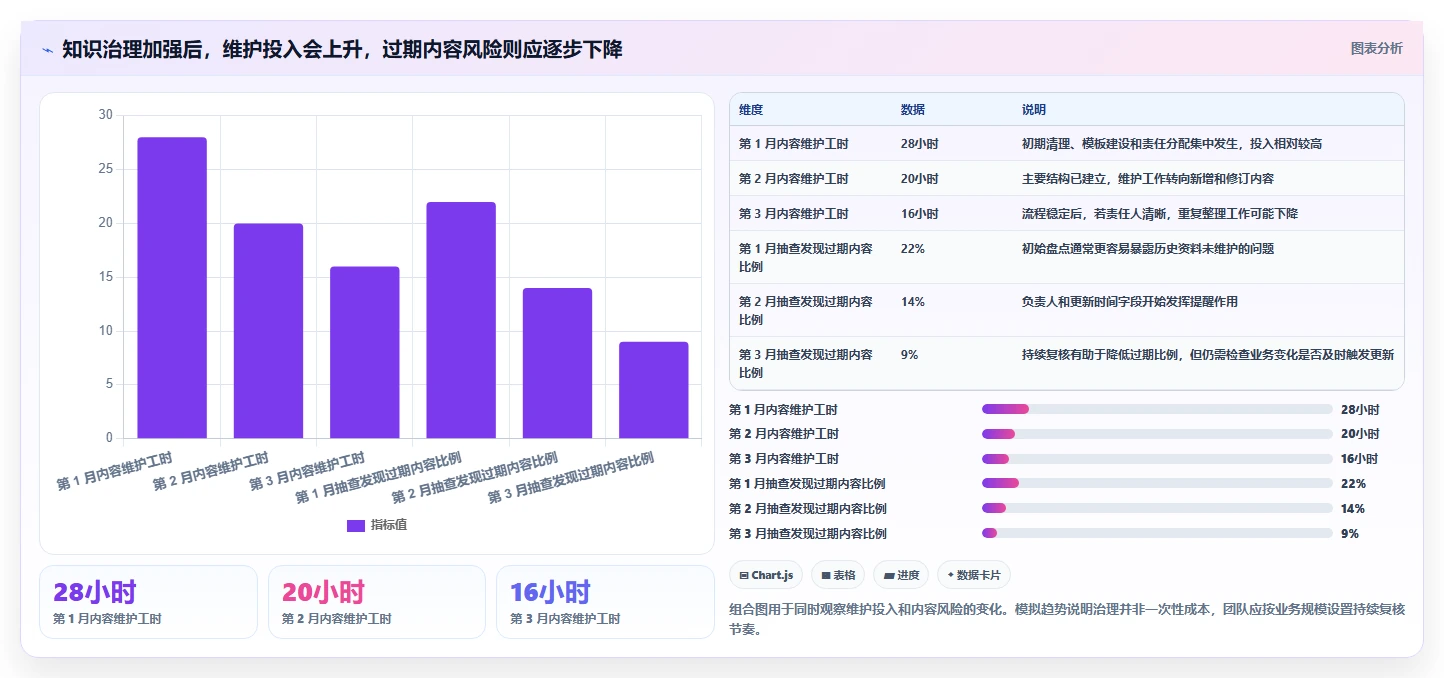Click the 维度 table column header
This screenshot has width=1444, height=678.
point(751,110)
